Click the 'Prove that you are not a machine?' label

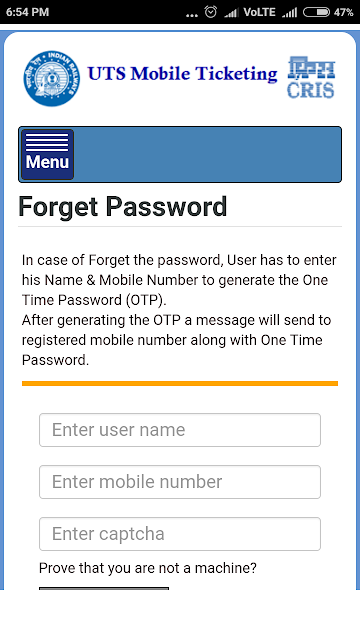tap(148, 568)
